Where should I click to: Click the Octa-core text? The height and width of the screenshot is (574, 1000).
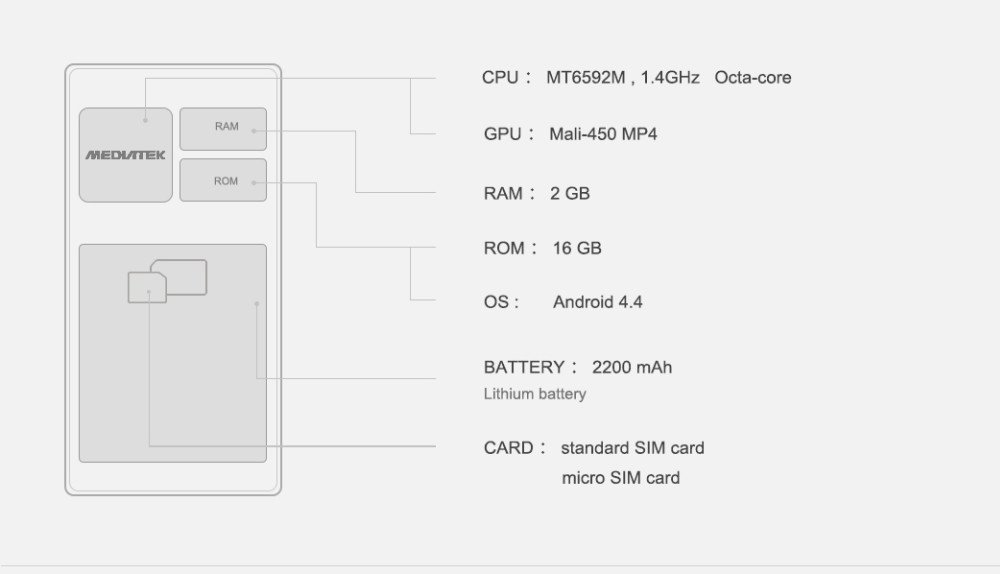(753, 78)
